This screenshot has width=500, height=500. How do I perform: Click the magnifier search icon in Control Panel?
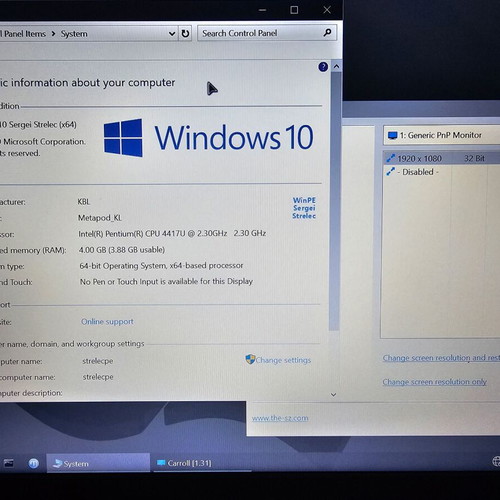tap(327, 33)
